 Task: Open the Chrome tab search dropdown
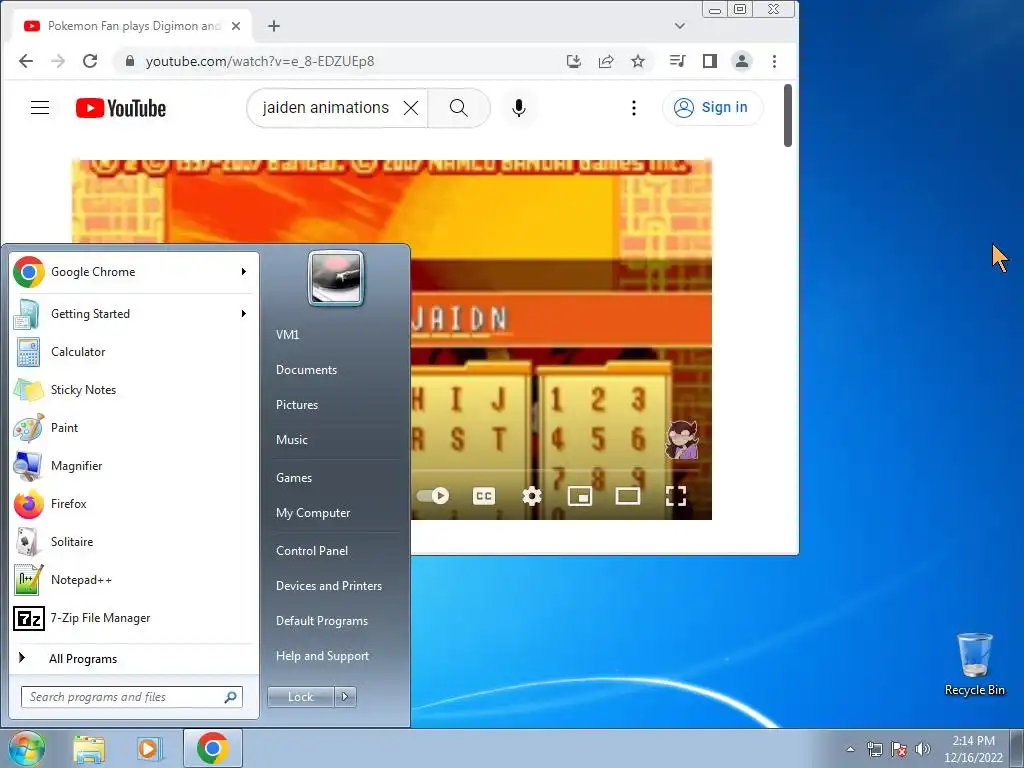click(680, 26)
